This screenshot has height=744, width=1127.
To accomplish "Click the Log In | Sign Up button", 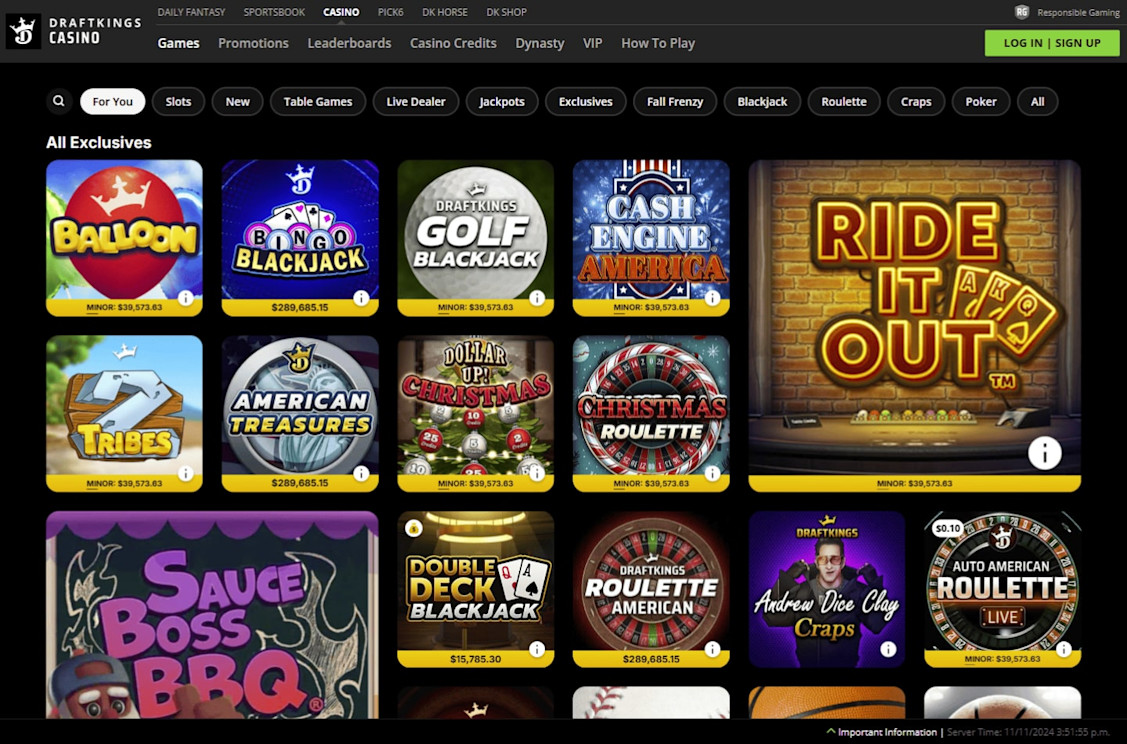I will (1052, 43).
